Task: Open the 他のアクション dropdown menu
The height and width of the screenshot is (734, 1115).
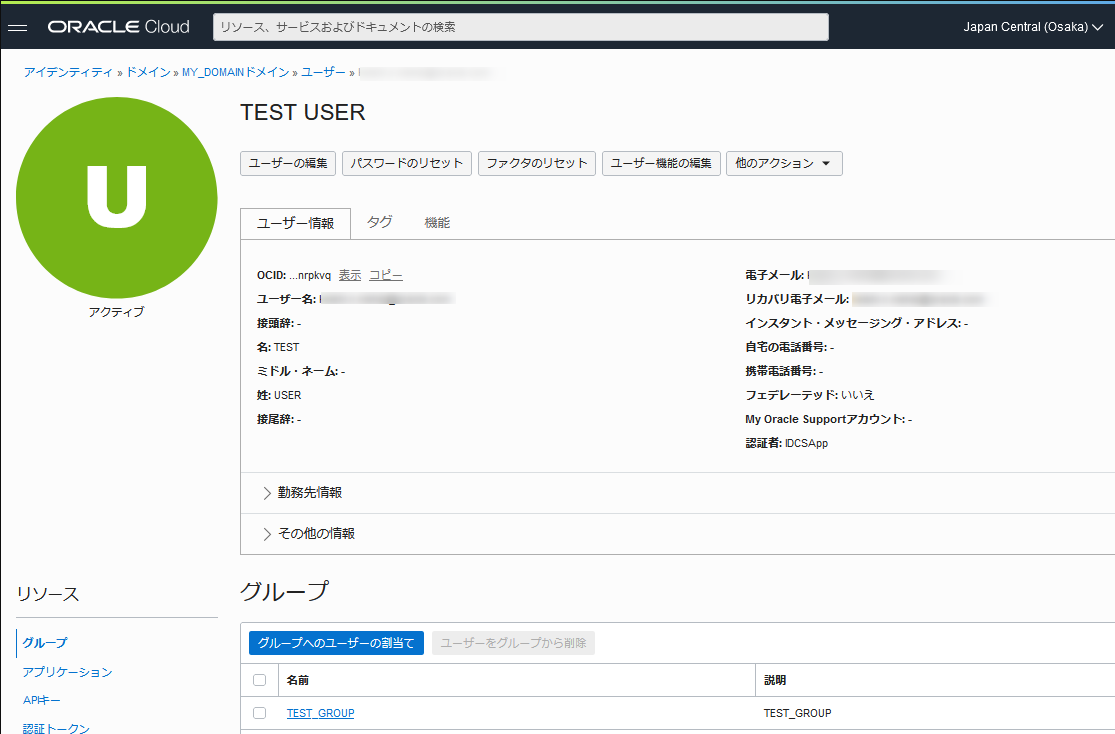Action: click(x=784, y=163)
